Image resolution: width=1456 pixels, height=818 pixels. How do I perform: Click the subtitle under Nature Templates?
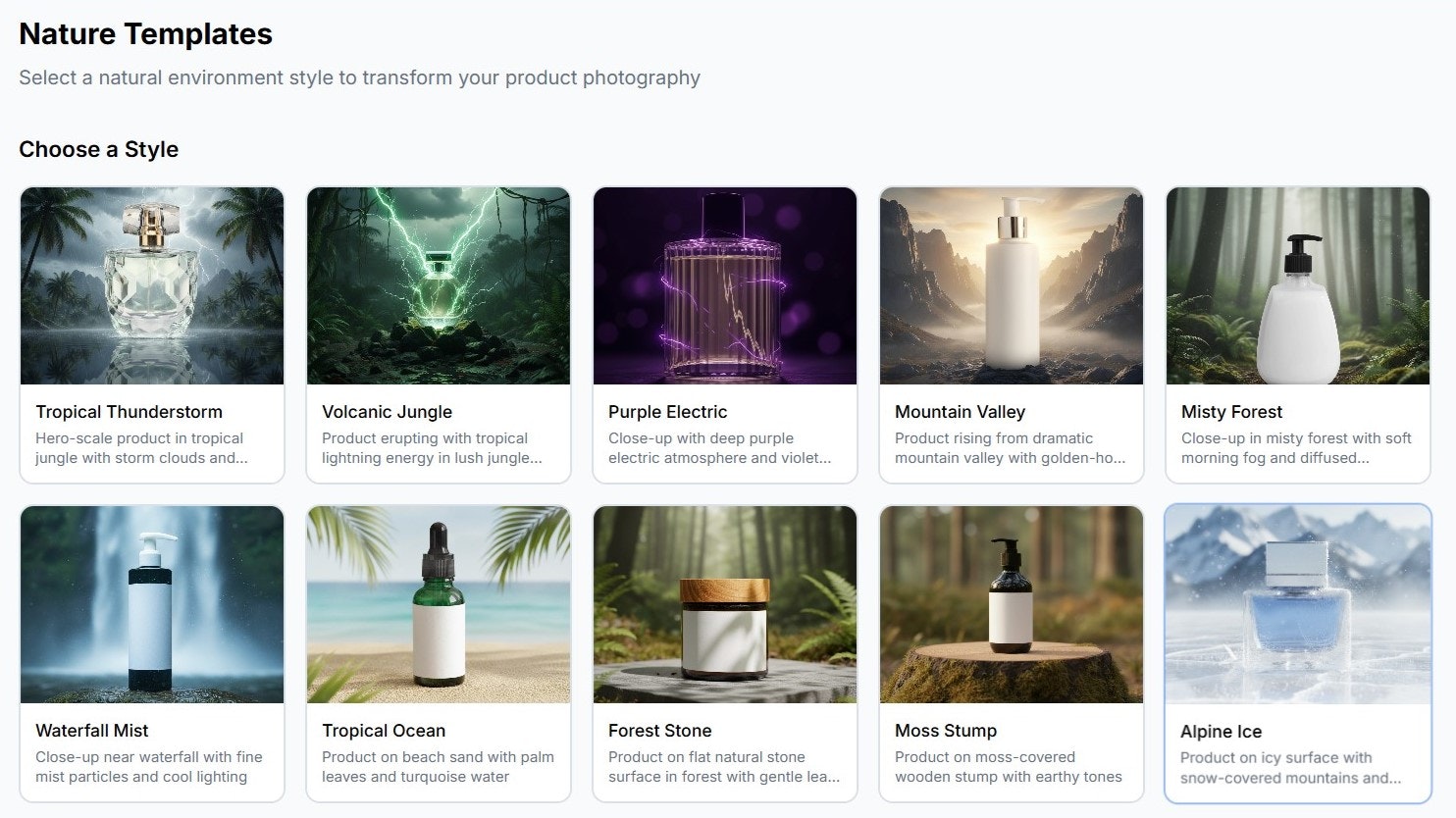pos(359,77)
